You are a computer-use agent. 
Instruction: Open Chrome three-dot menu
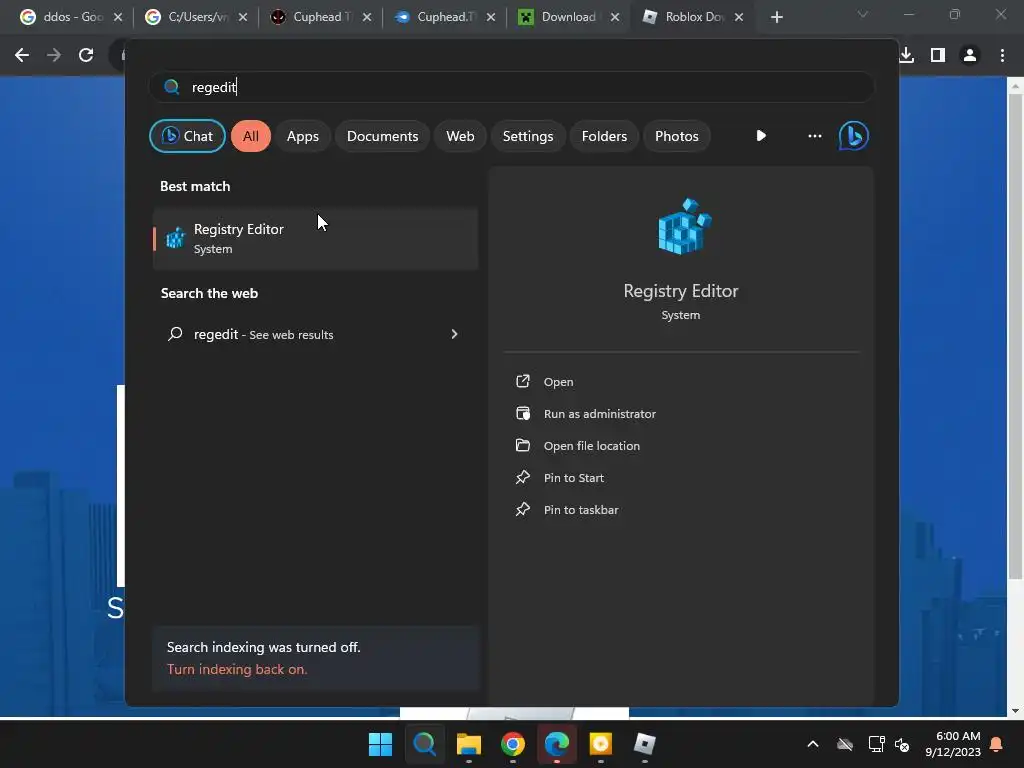1002,55
